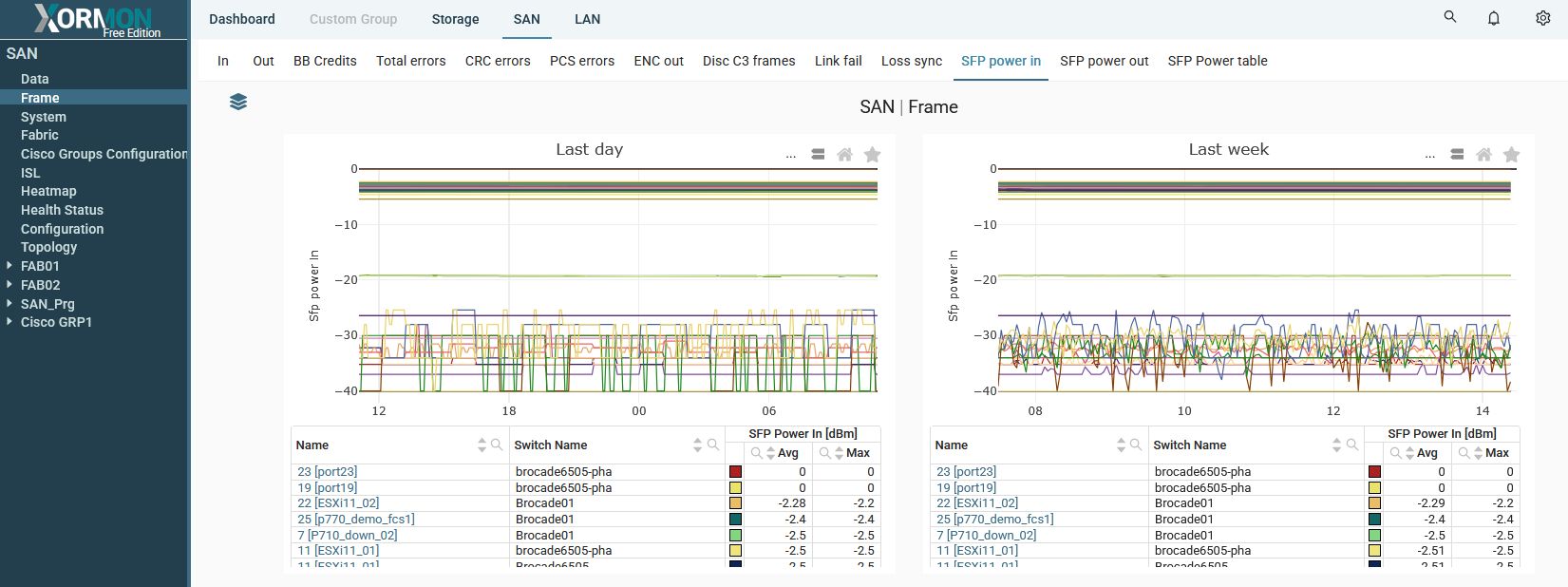Image resolution: width=1568 pixels, height=587 pixels.
Task: Add Last day graph to favorites star
Action: [x=872, y=155]
